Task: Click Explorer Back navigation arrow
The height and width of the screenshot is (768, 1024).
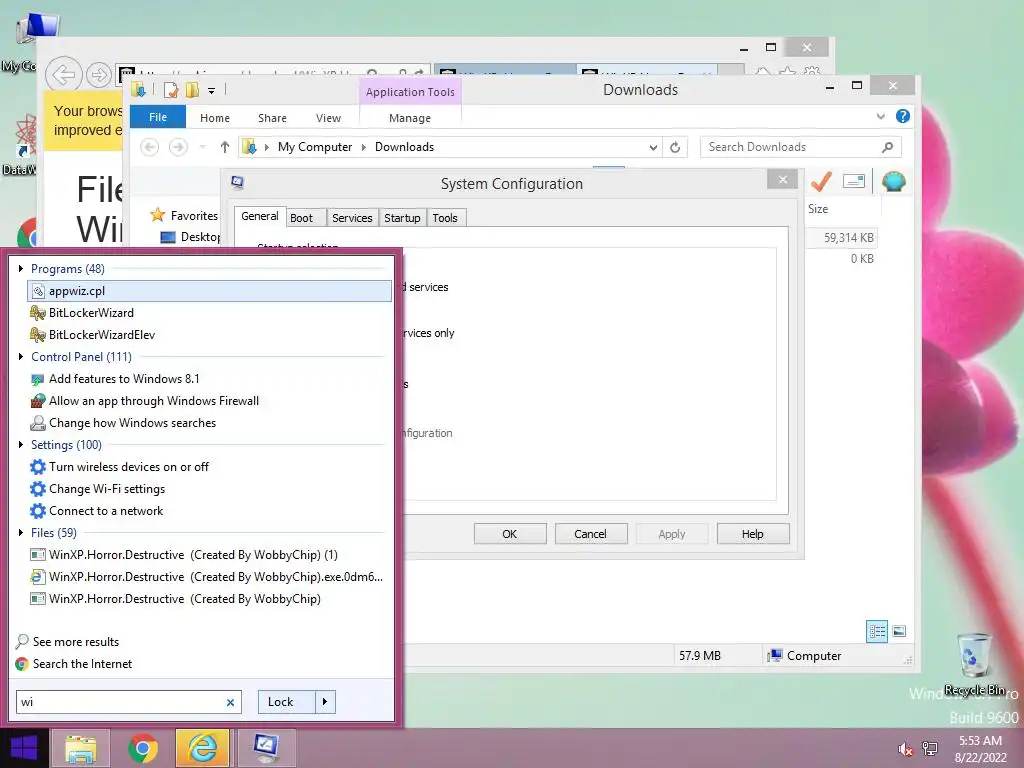Action: click(x=150, y=148)
